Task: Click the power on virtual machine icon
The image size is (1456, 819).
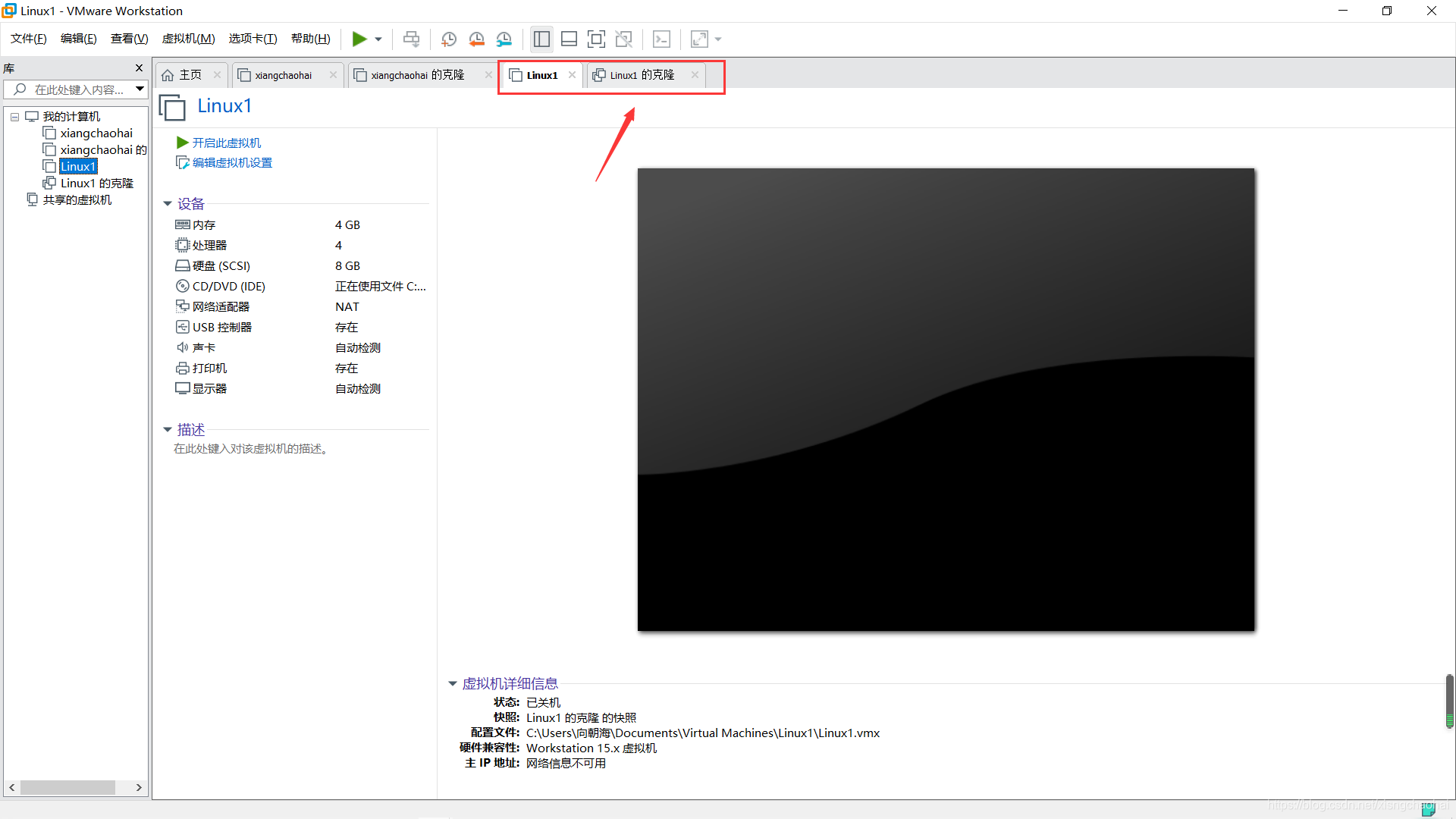Action: (x=358, y=38)
